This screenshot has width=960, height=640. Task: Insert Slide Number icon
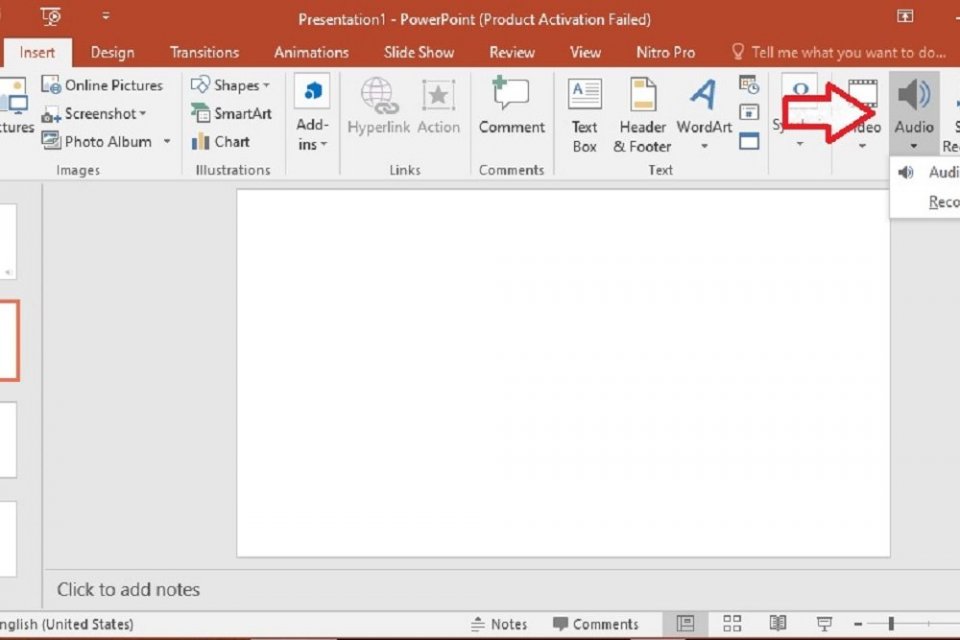[x=749, y=113]
